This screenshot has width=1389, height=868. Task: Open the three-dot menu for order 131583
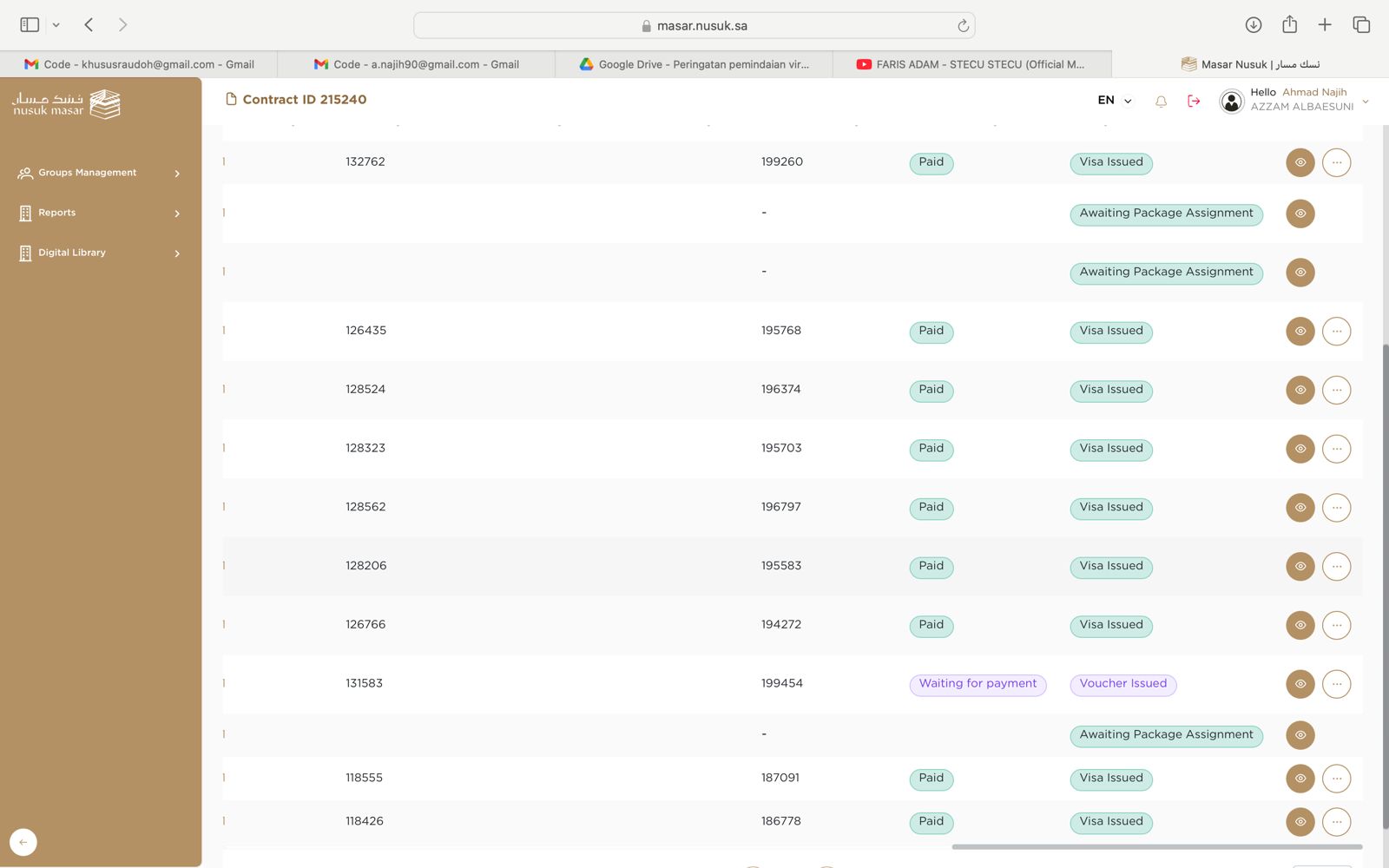1336,684
